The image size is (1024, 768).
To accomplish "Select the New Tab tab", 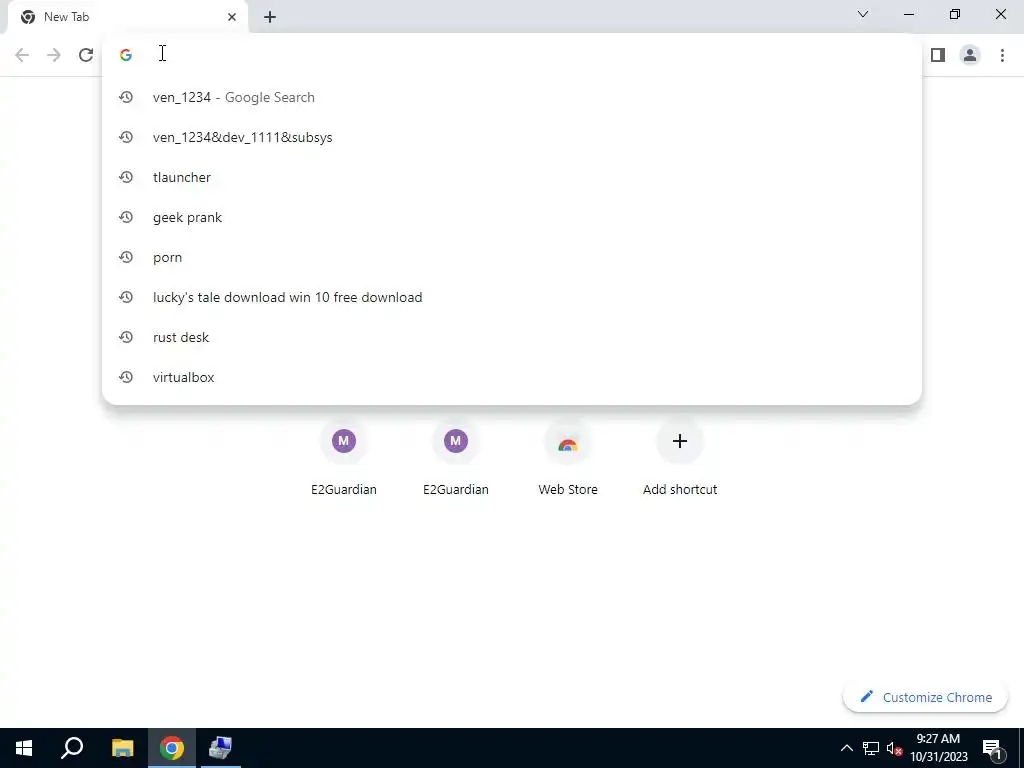I will [127, 17].
